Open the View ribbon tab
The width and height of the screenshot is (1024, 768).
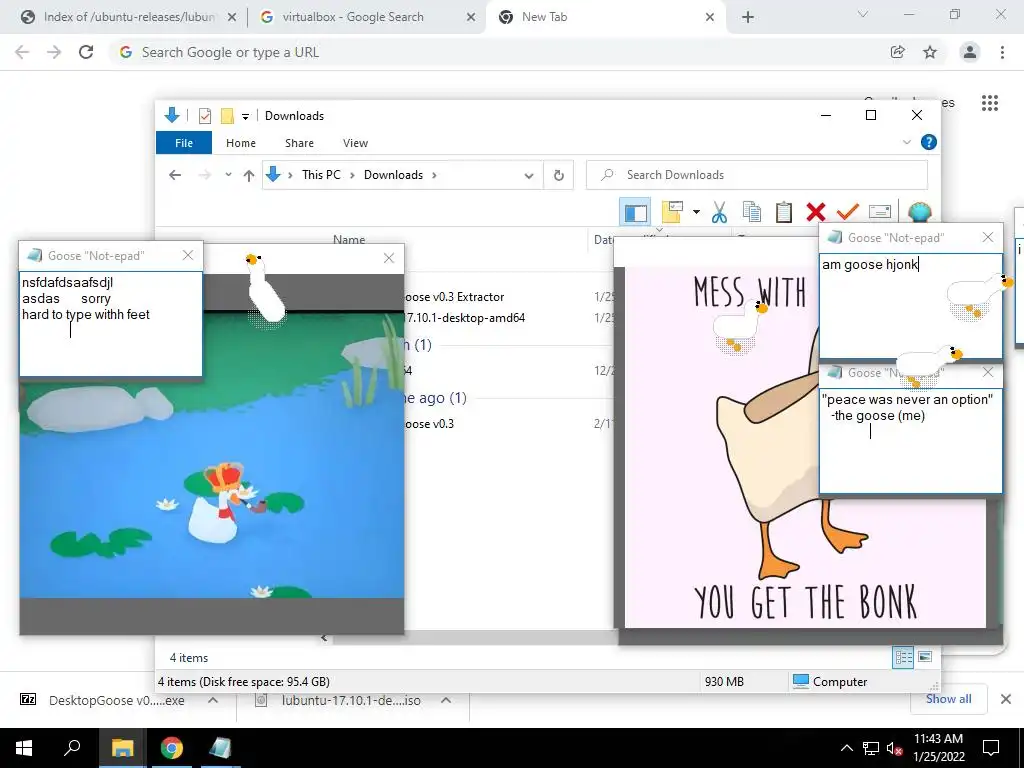coord(355,143)
